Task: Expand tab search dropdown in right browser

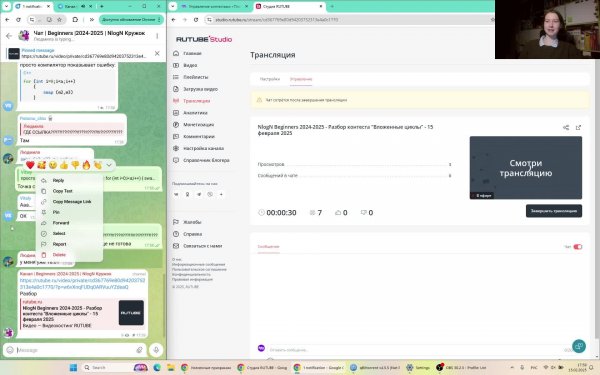Action: click(x=173, y=7)
